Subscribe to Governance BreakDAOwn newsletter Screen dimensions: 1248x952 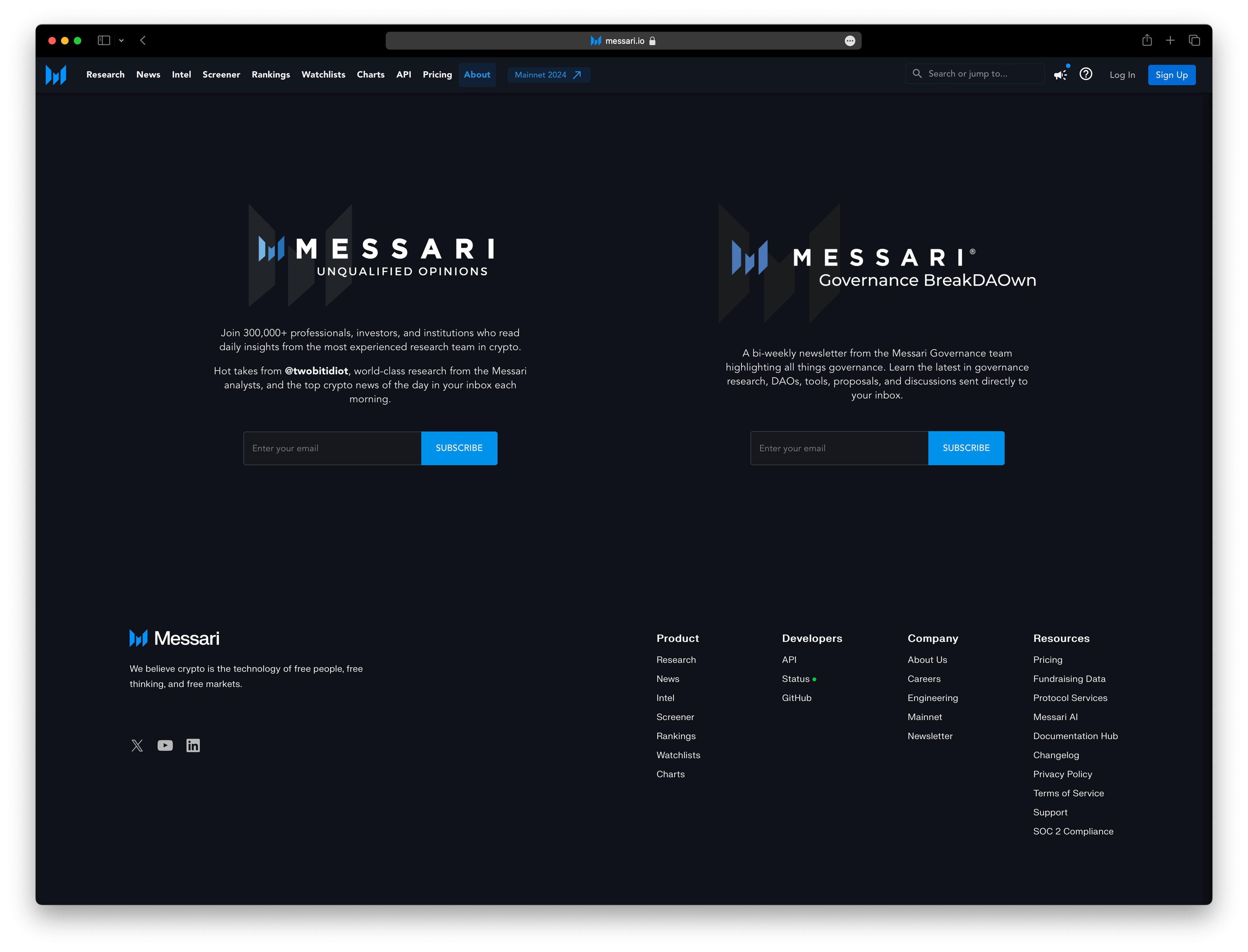coord(967,448)
